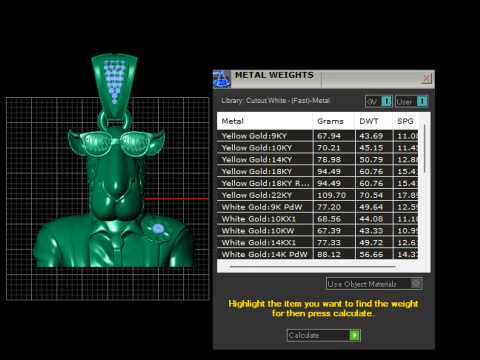Click the 70.54 DWT value
The width and height of the screenshot is (480, 360).
coord(371,195)
